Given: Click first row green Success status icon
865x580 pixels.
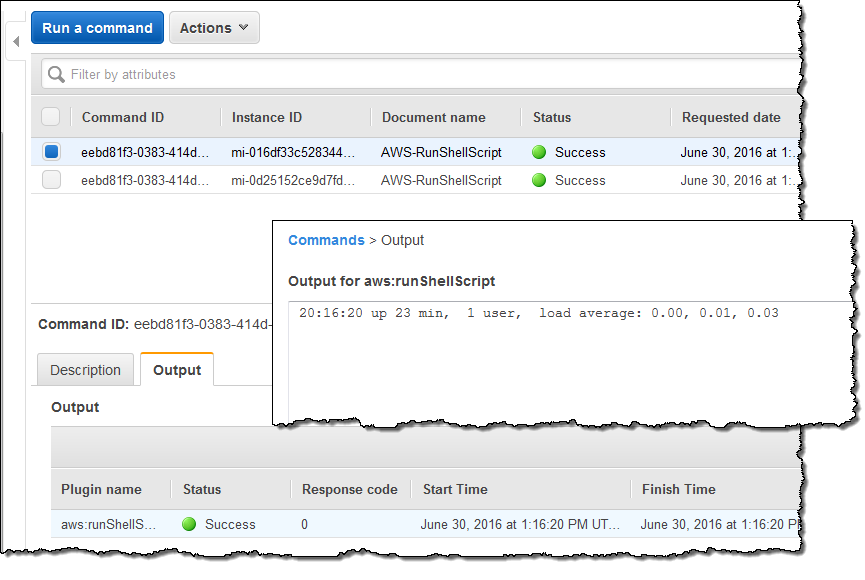Looking at the screenshot, I should click(540, 152).
